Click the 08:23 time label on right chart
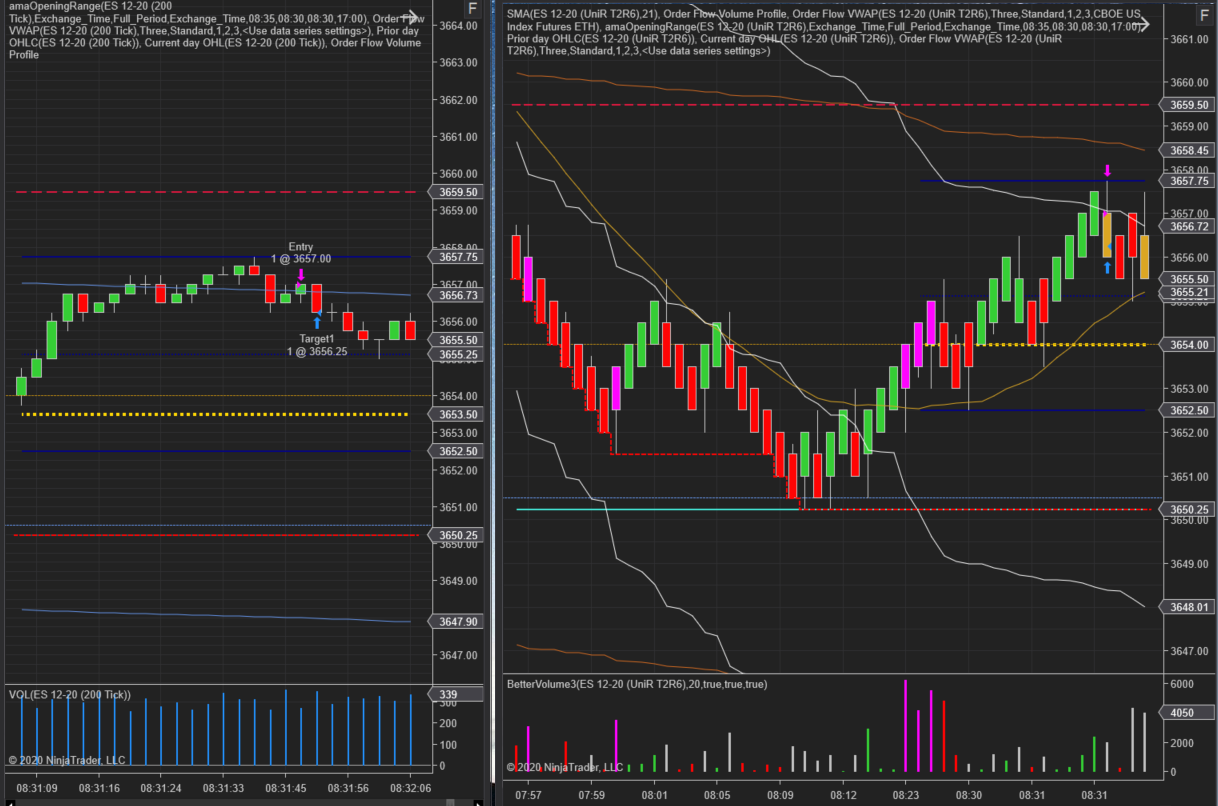The width and height of the screenshot is (1218, 806). tap(905, 795)
